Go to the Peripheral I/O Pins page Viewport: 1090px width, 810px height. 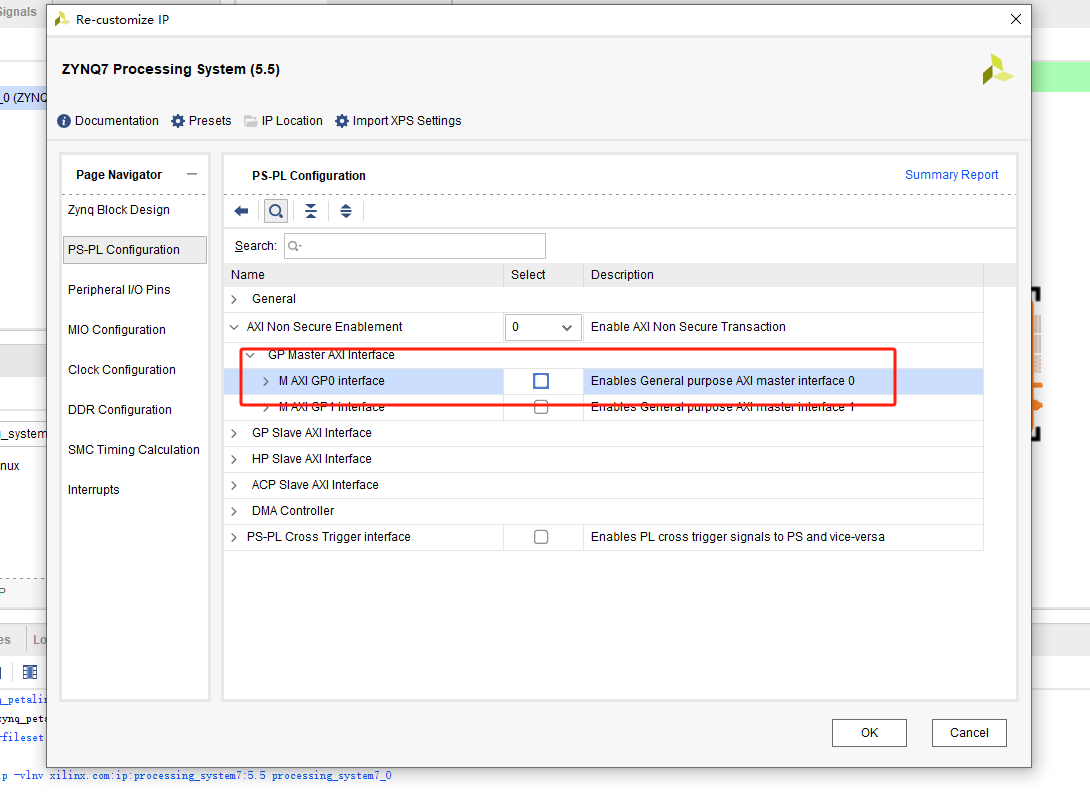[x=119, y=290]
